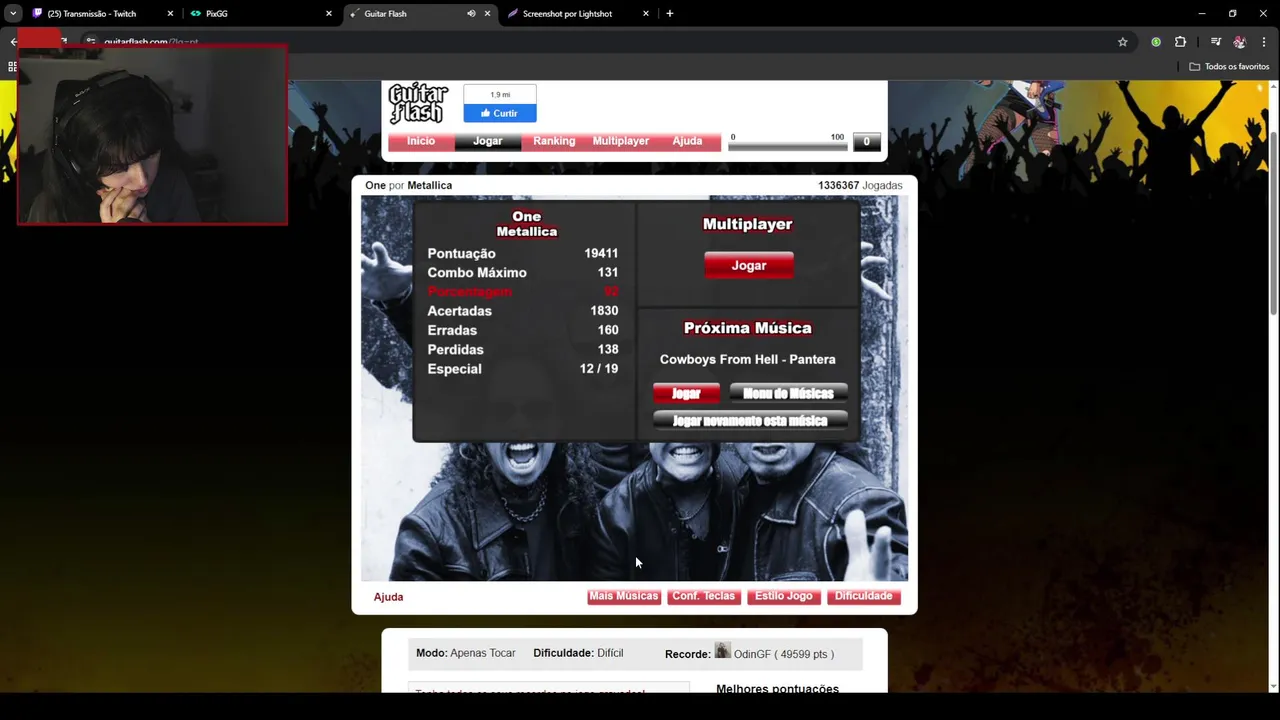This screenshot has height=720, width=1280.
Task: Open the Chrome profile avatar
Action: pos(1240,42)
